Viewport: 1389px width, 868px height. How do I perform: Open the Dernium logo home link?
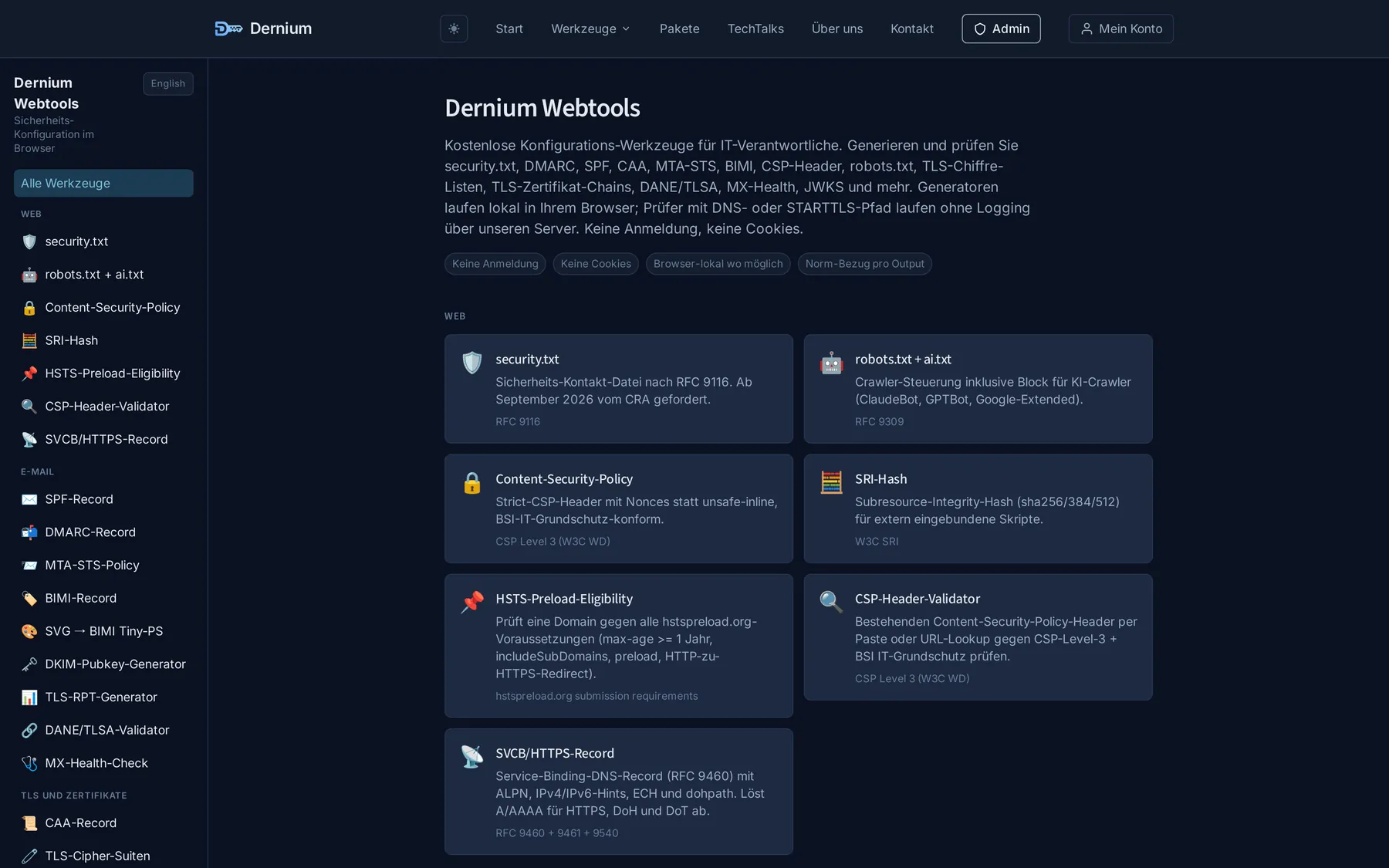click(263, 29)
